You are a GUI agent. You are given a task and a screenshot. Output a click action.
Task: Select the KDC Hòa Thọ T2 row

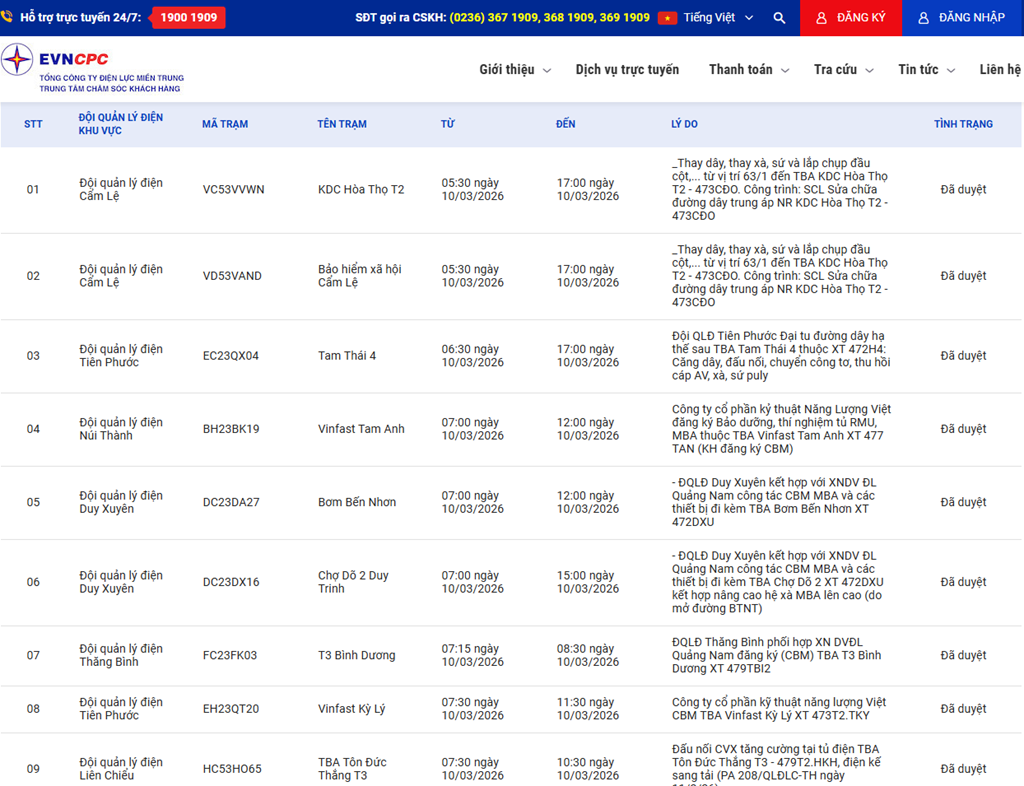[361, 190]
